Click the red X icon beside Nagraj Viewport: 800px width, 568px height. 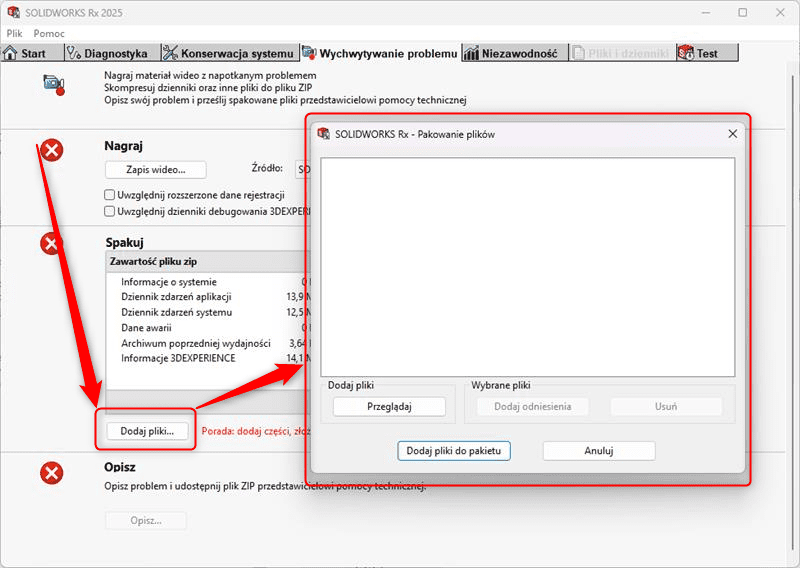(52, 150)
